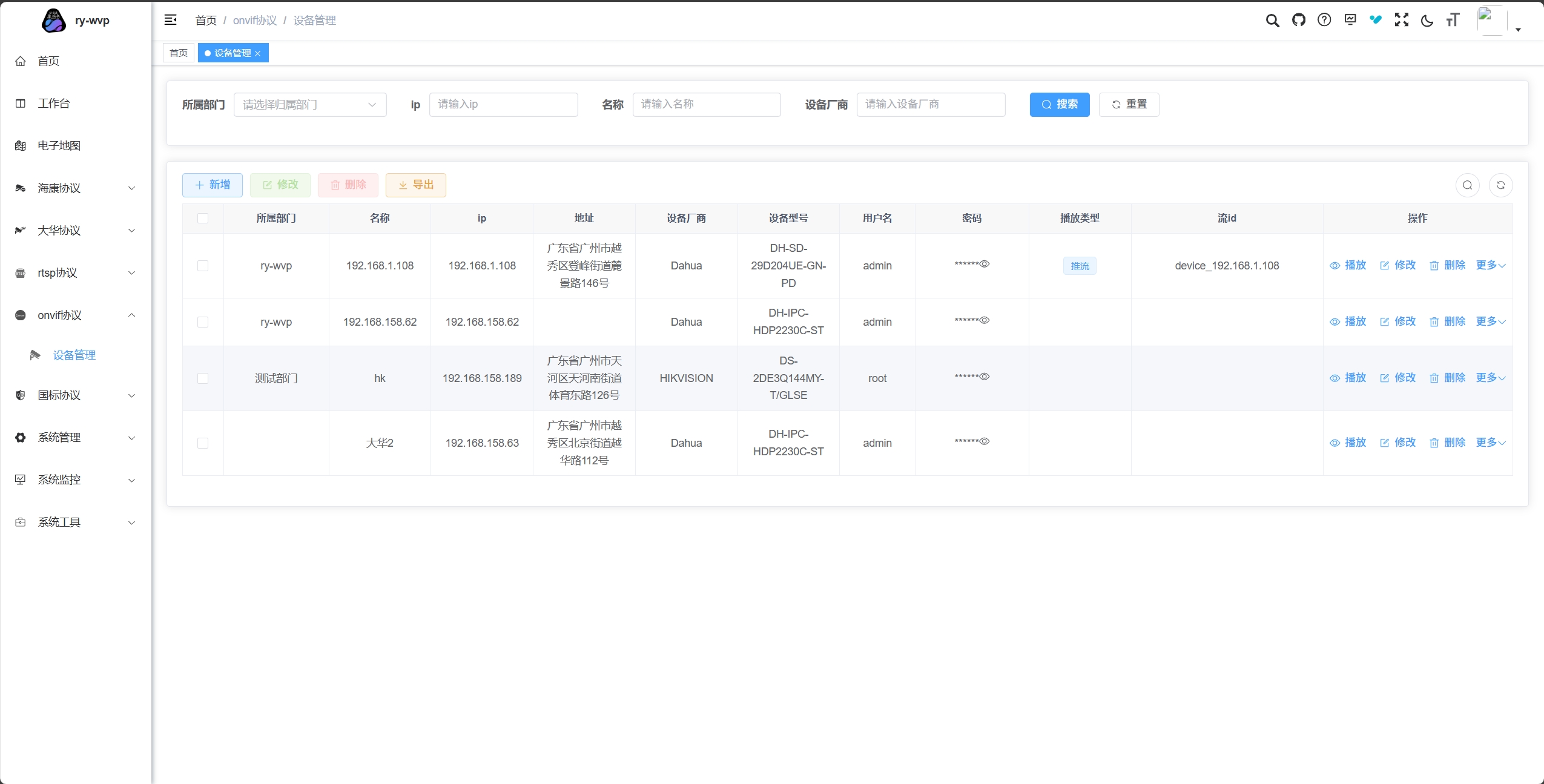
Task: Check the checkbox for hk device row
Action: pos(203,378)
